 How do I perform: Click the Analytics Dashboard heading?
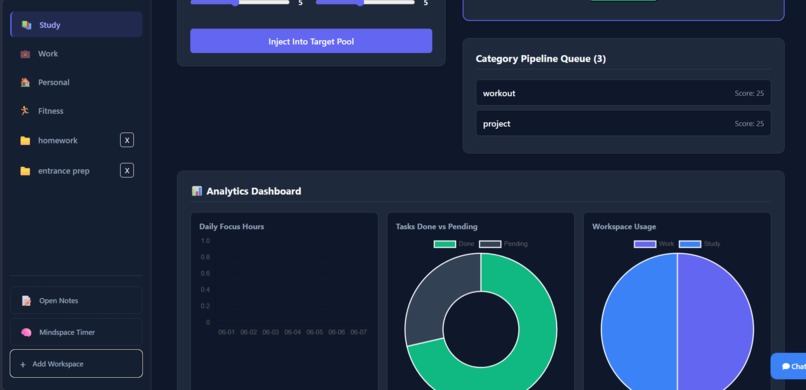coord(254,191)
